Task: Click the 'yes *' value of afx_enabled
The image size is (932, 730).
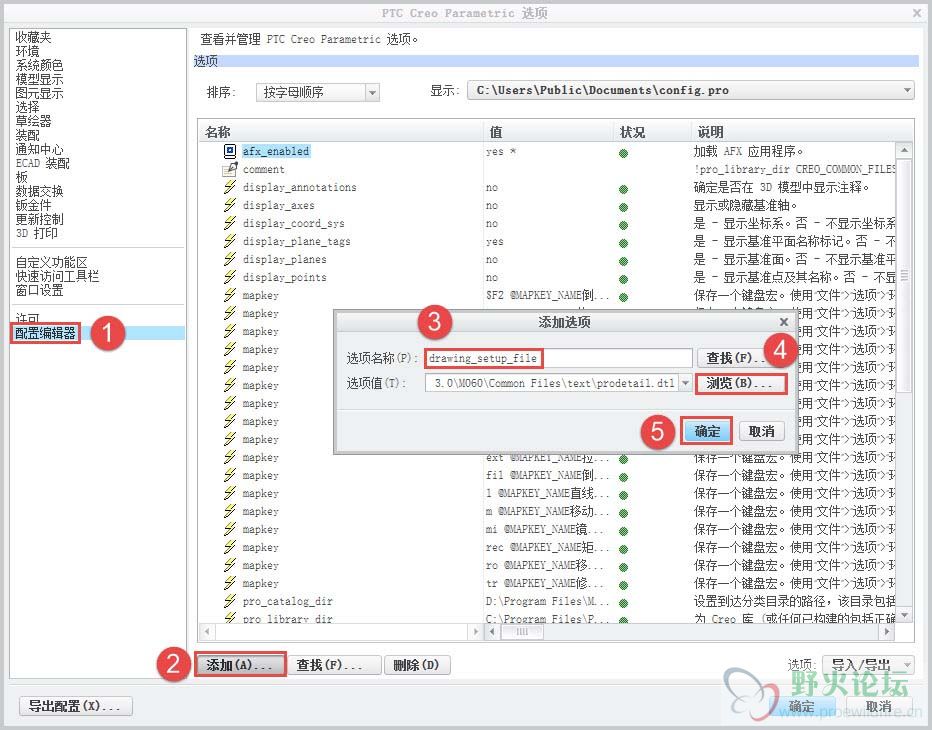Action: click(x=500, y=152)
